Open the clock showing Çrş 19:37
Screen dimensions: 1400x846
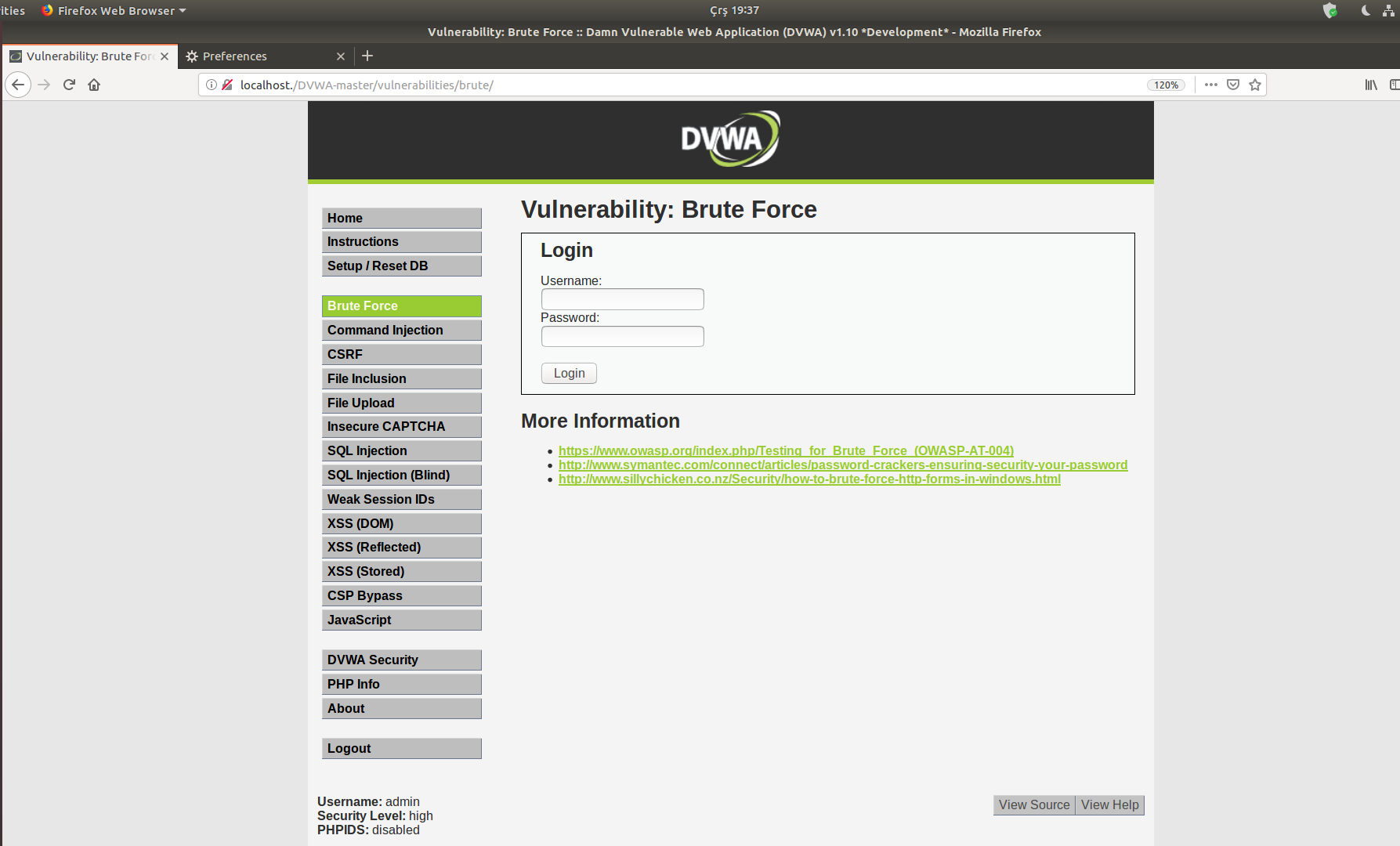click(734, 10)
